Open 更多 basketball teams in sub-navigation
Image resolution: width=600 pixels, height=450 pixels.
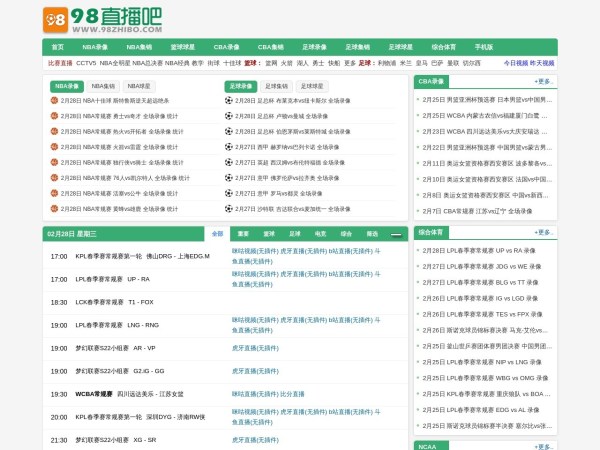point(348,63)
